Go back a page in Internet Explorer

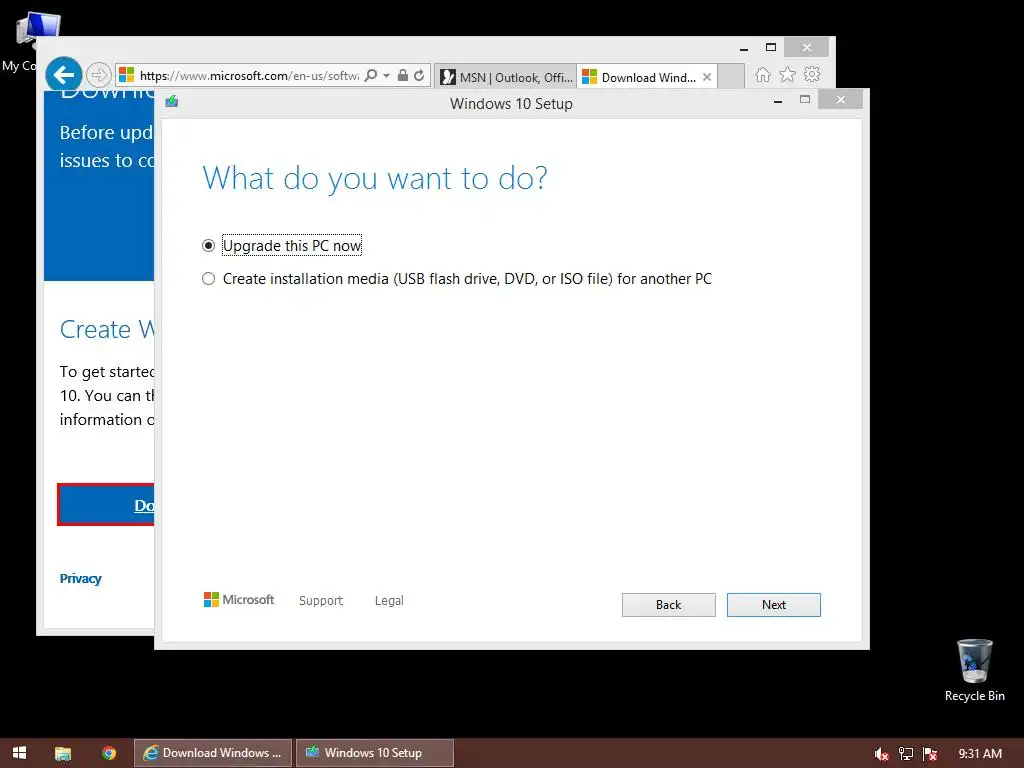(x=63, y=75)
